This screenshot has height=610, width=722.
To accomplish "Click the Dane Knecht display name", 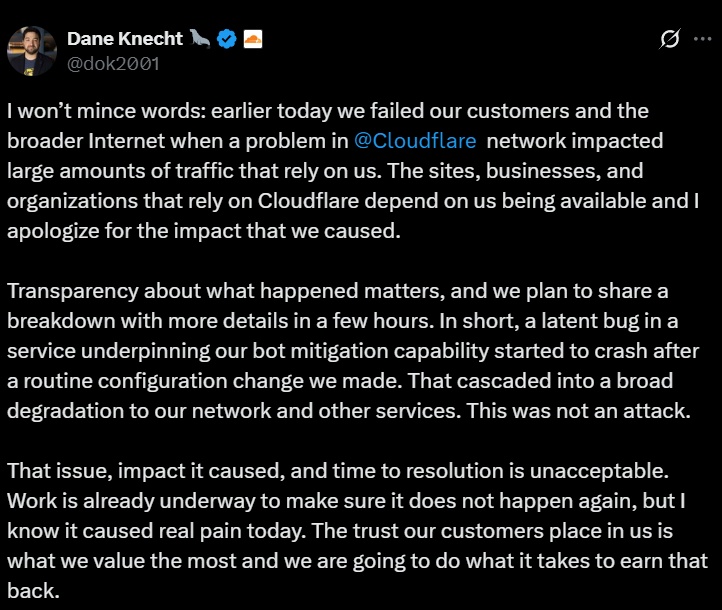I will (124, 39).
